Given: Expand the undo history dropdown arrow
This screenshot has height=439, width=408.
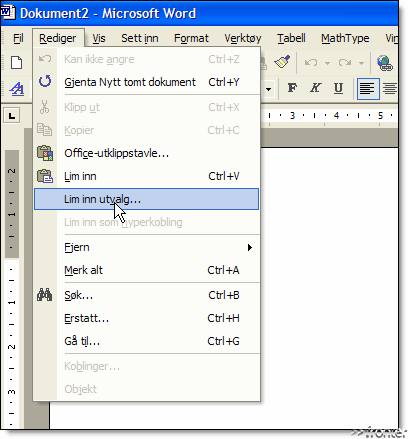Looking at the screenshot, I should pos(327,63).
